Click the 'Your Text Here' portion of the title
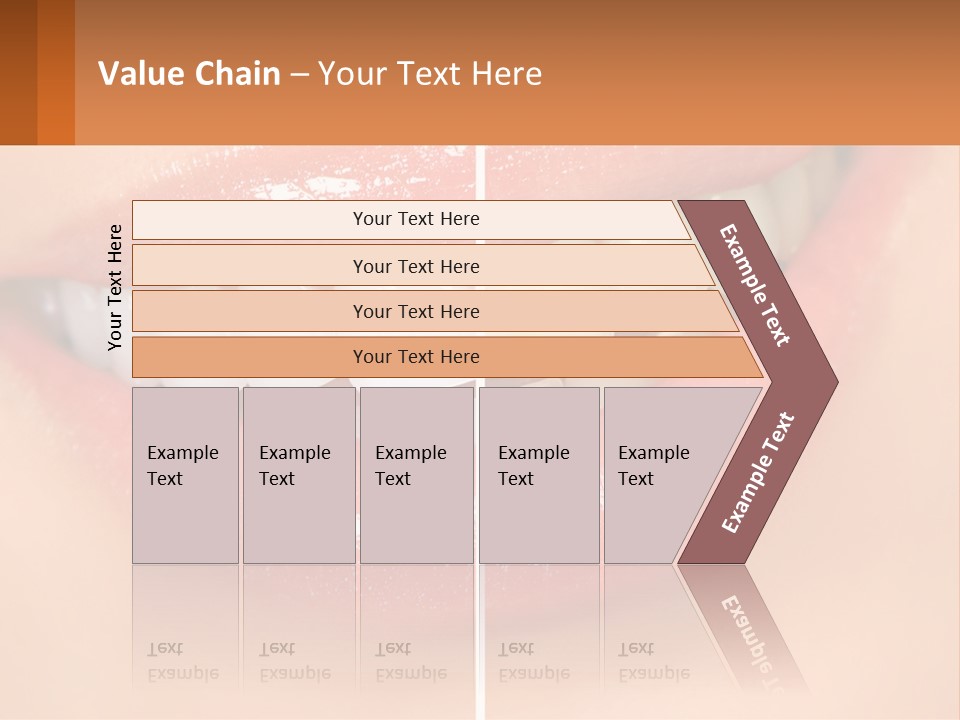 point(430,74)
